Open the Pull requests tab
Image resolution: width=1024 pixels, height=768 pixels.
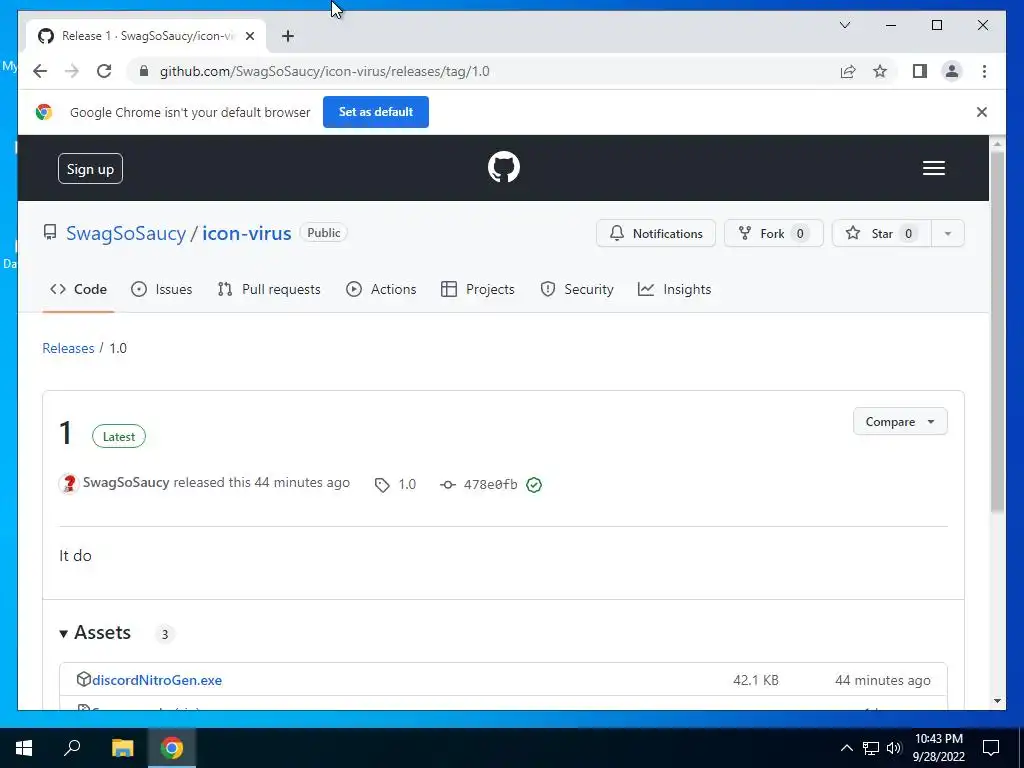(269, 289)
